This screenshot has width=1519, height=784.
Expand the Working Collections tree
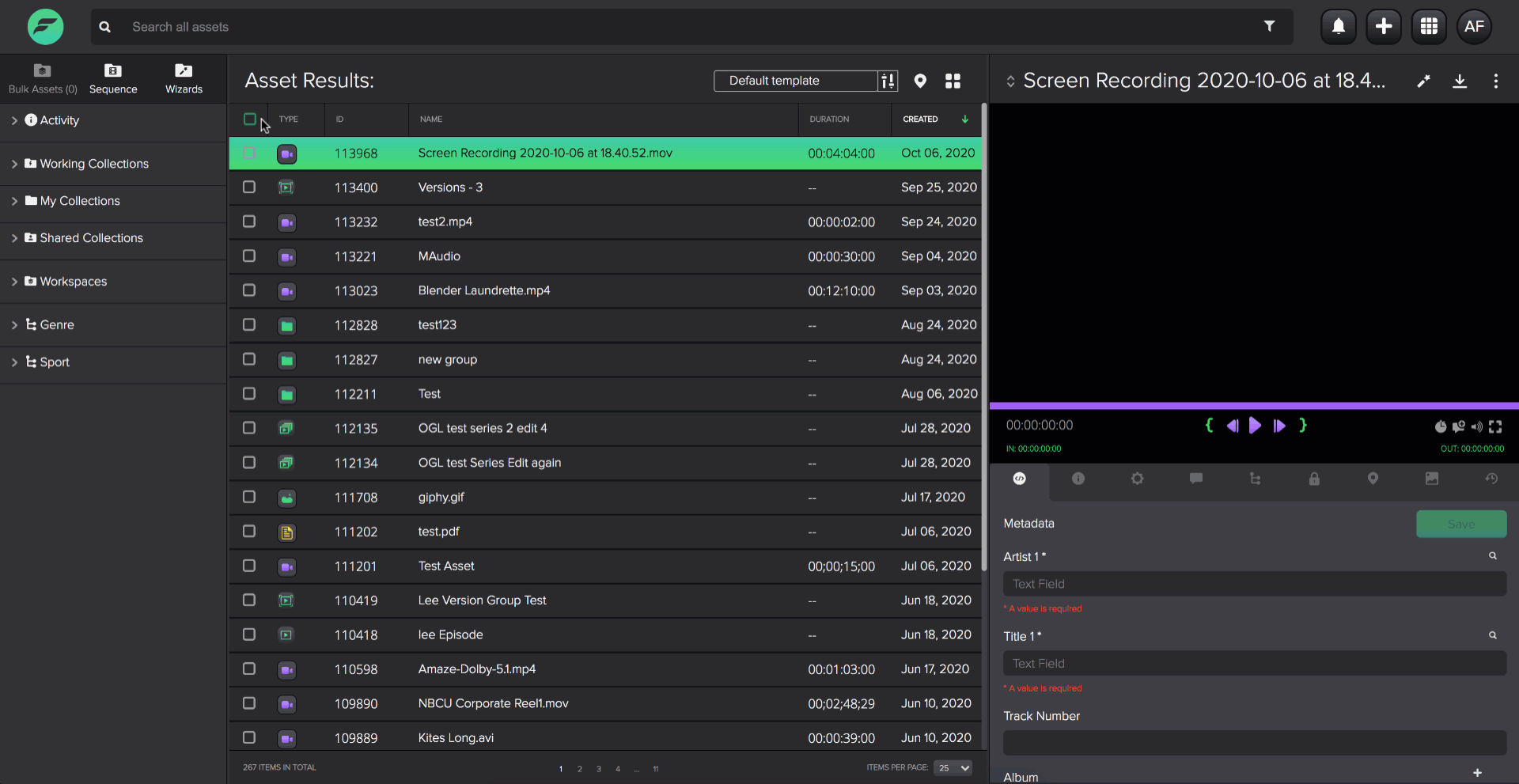14,164
